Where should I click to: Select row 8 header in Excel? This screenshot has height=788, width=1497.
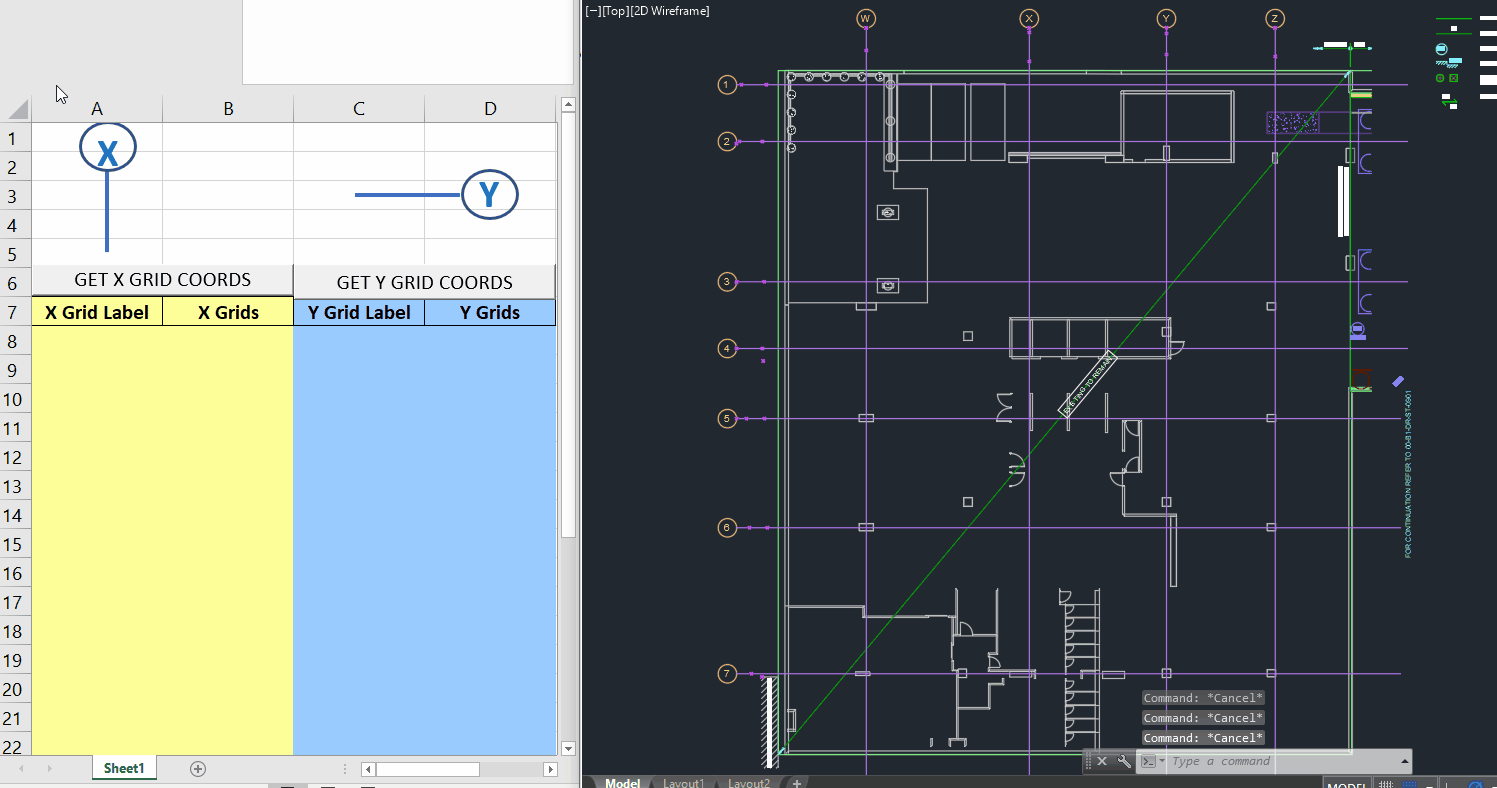(x=15, y=341)
